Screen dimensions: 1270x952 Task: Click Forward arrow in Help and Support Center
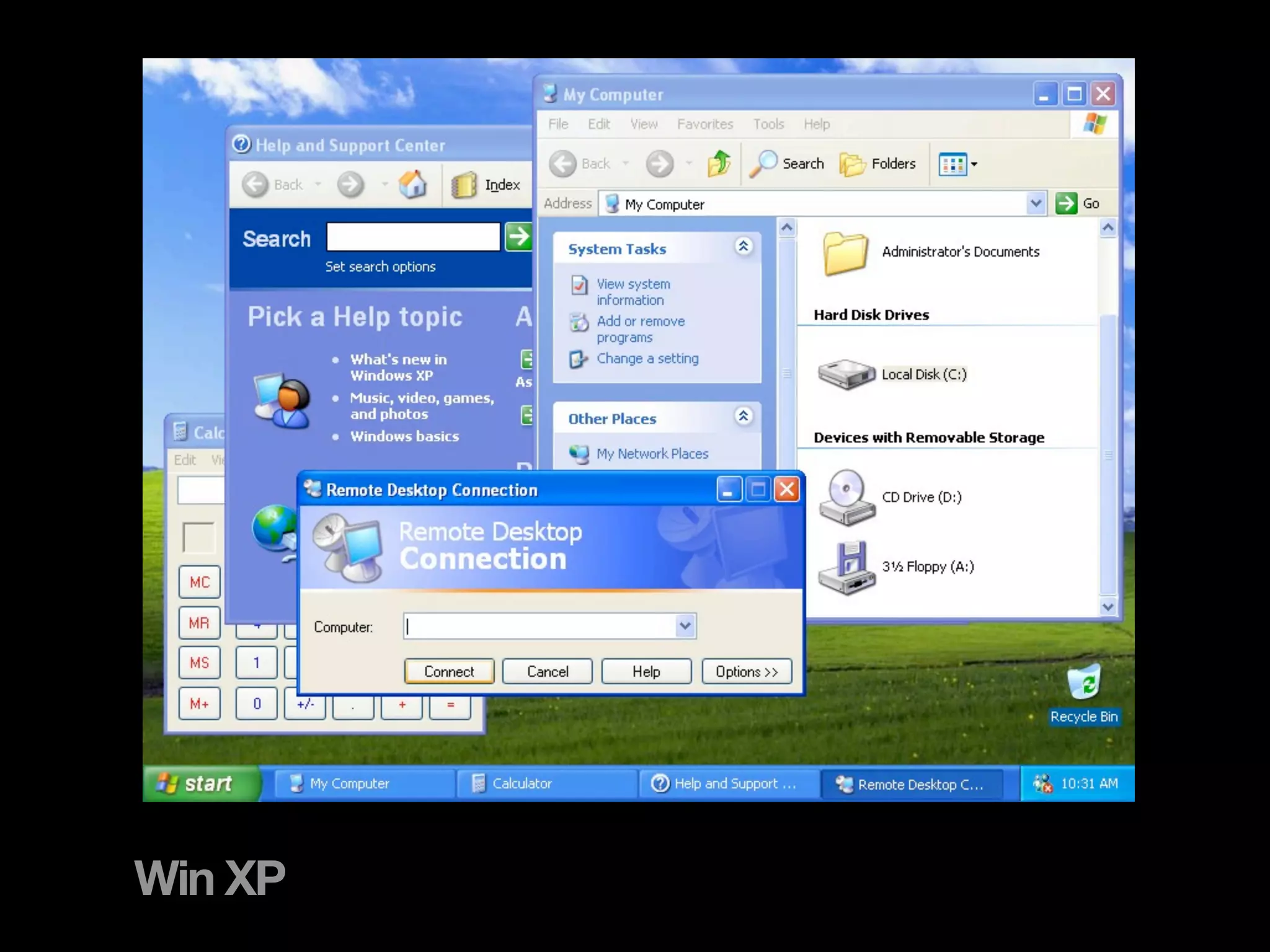pyautogui.click(x=351, y=185)
